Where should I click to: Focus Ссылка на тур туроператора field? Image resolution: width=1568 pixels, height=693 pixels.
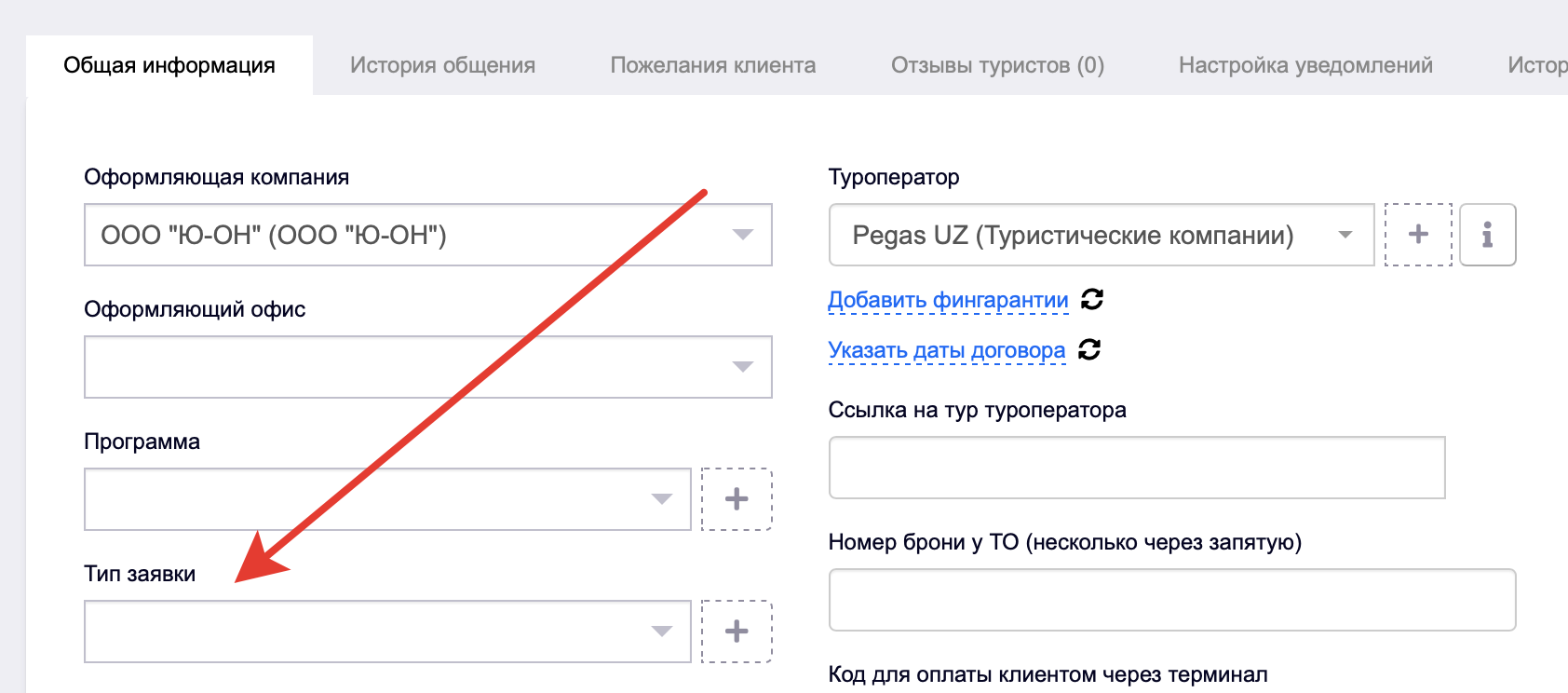pos(1137,468)
